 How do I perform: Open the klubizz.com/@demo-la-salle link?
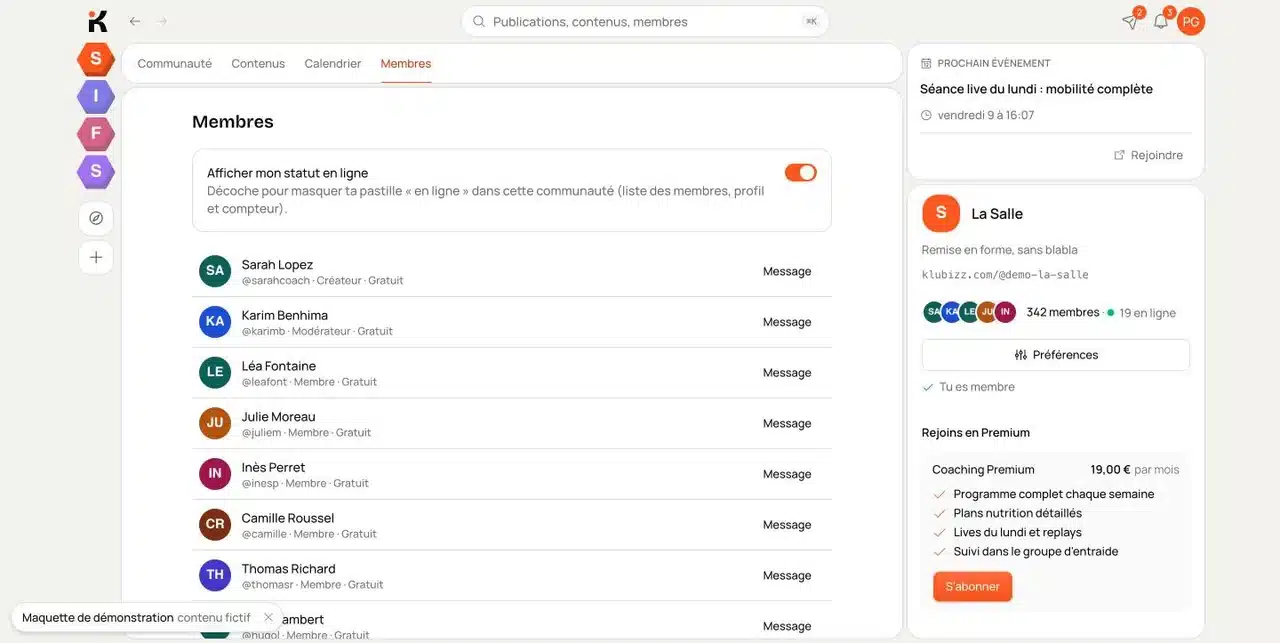click(x=1005, y=274)
